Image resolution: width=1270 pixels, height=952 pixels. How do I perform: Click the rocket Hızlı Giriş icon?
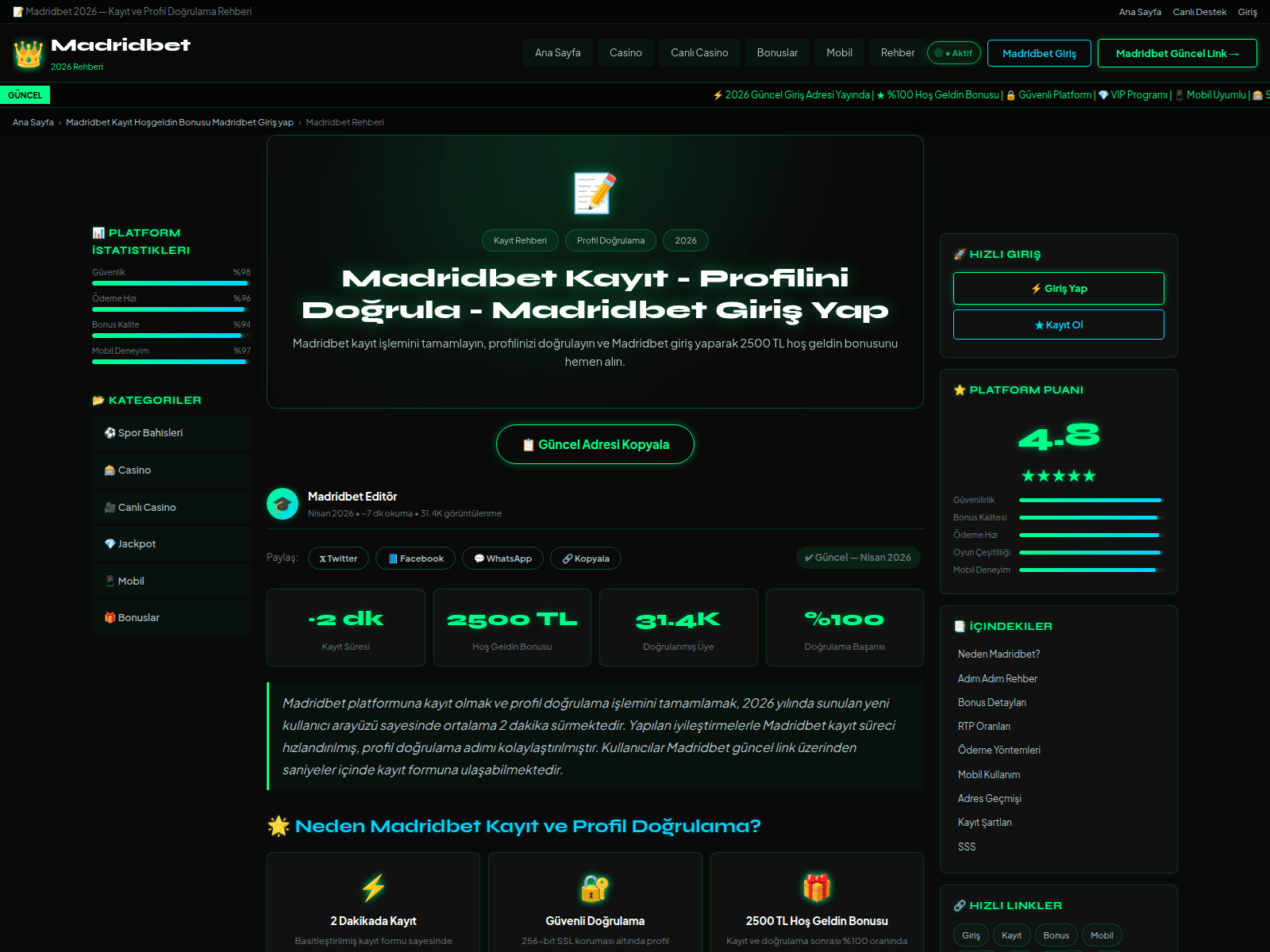[x=960, y=254]
